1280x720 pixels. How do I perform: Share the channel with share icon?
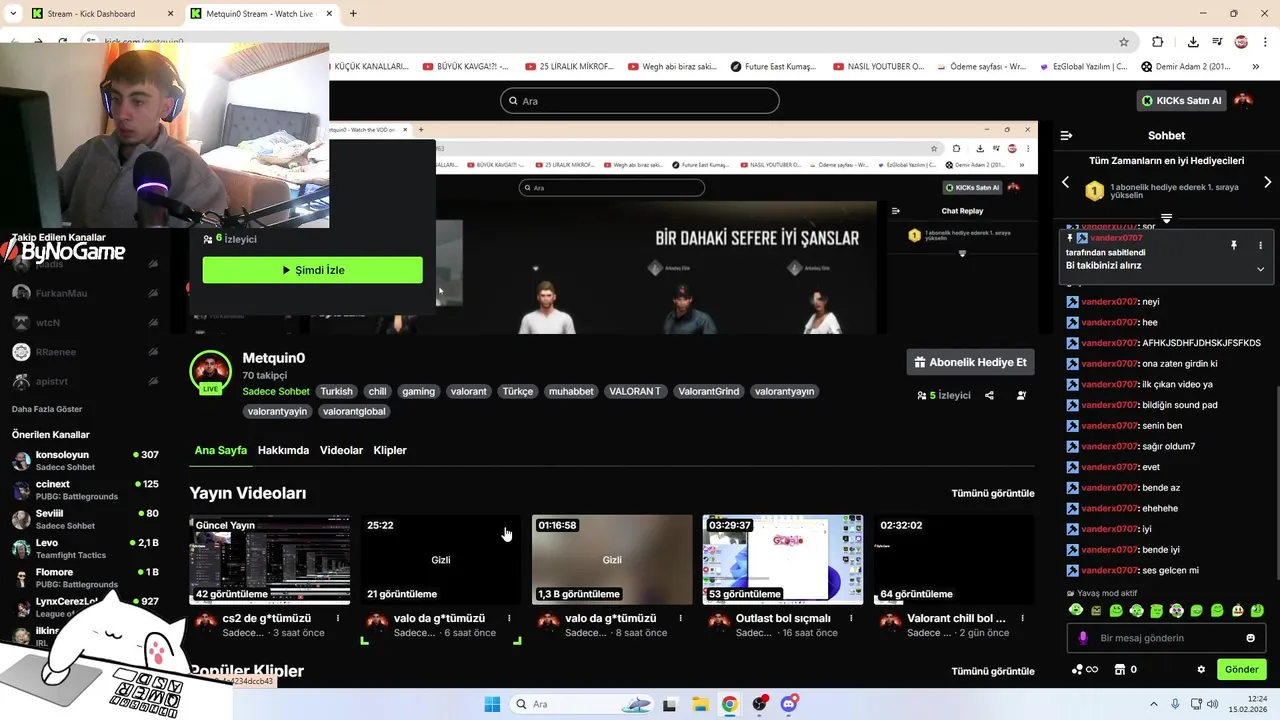coord(989,395)
